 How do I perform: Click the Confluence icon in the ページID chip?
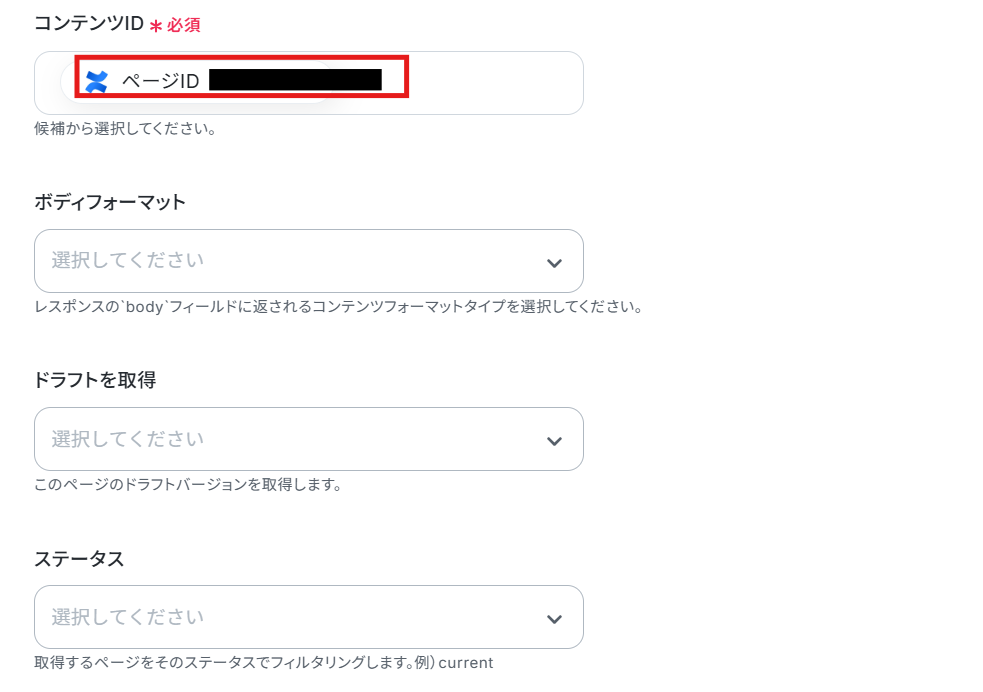97,81
